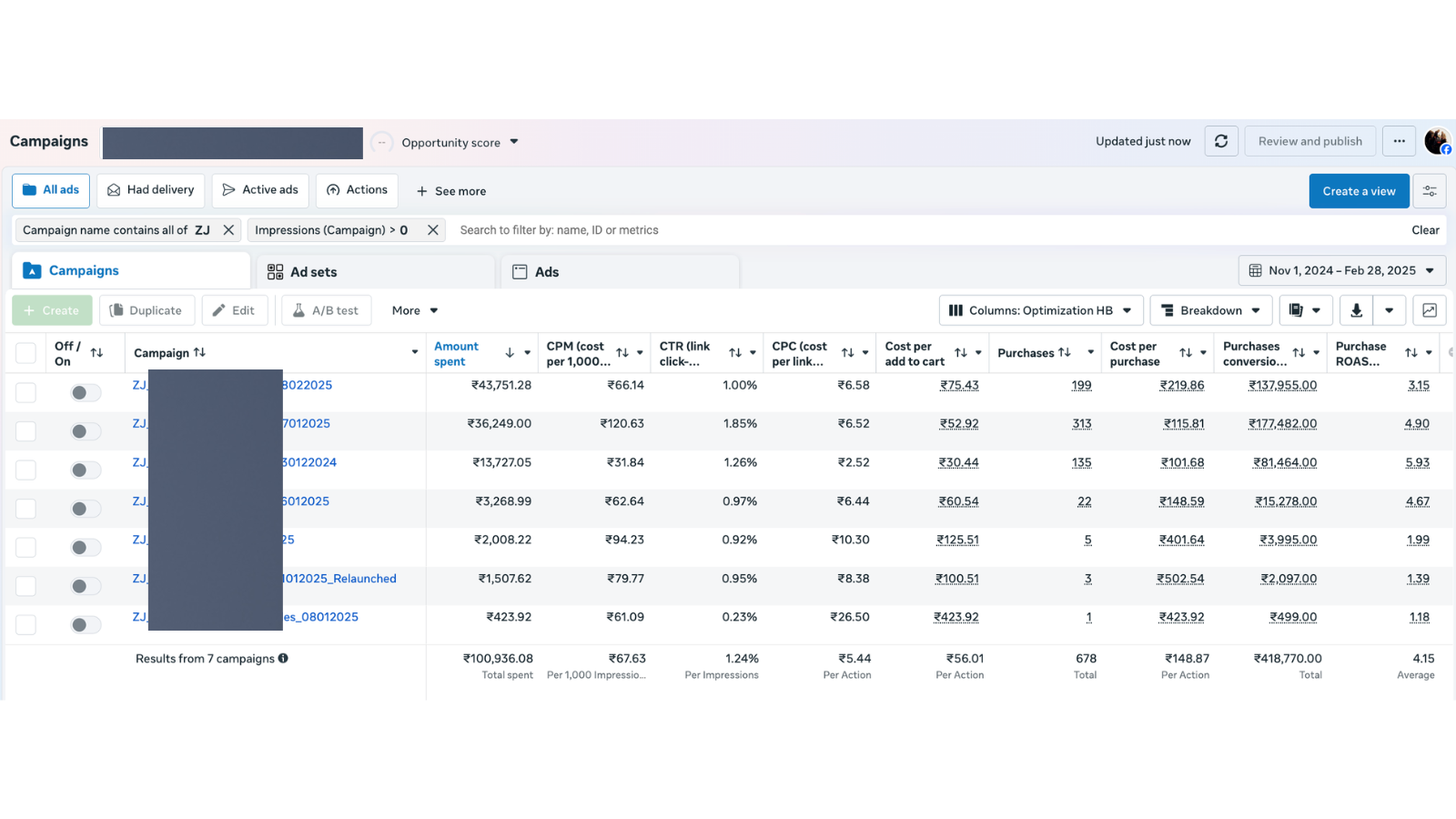Click the green Create button

[52, 310]
